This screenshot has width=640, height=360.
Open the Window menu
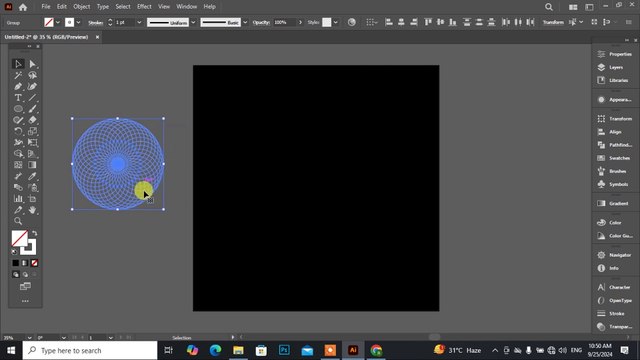(x=187, y=7)
